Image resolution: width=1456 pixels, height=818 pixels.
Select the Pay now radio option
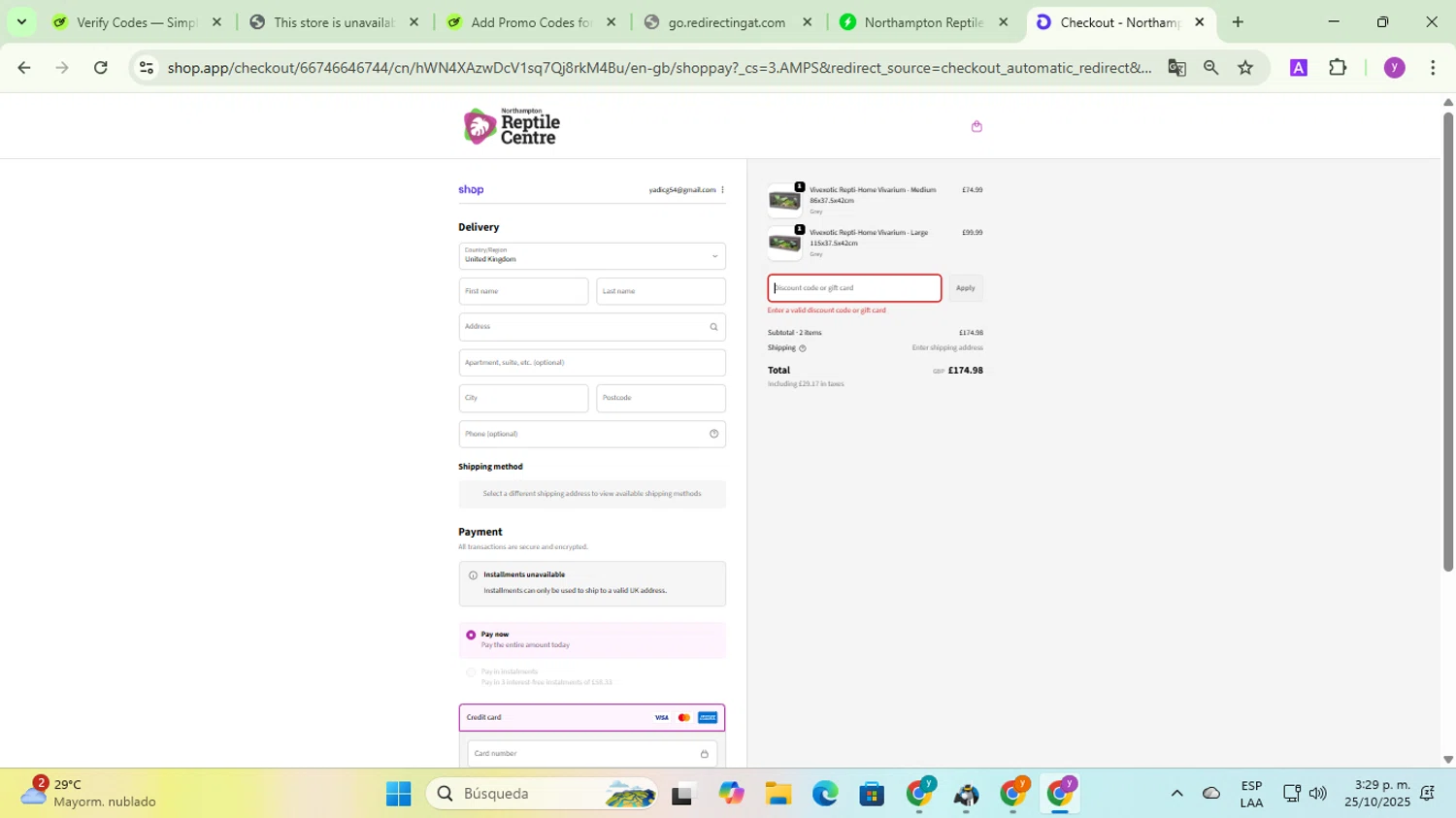click(x=471, y=635)
